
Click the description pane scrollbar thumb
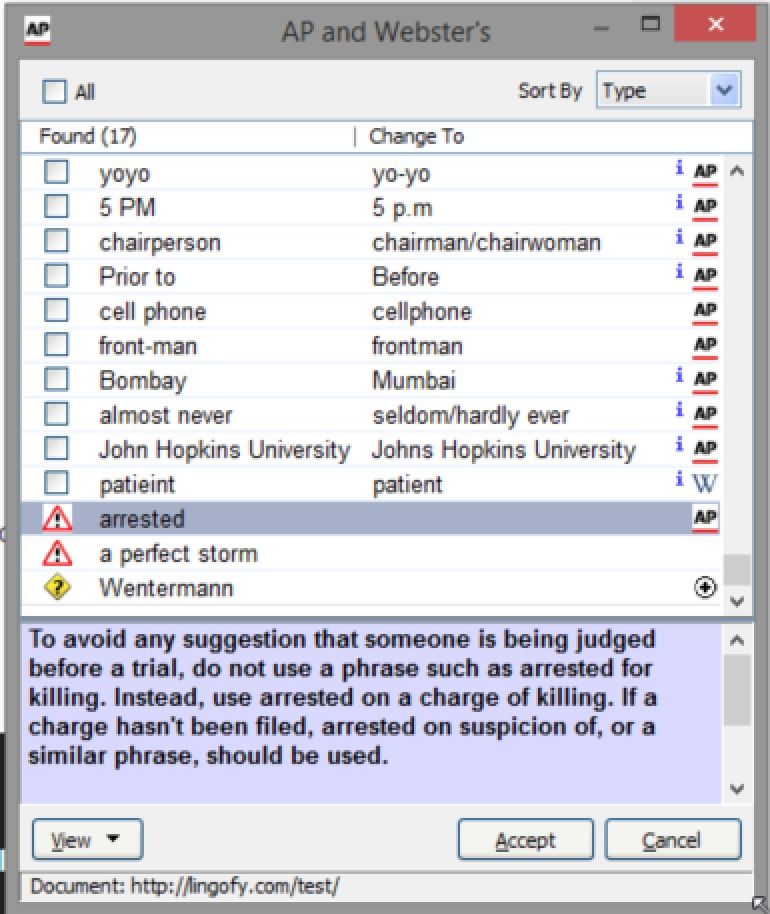pyautogui.click(x=737, y=691)
